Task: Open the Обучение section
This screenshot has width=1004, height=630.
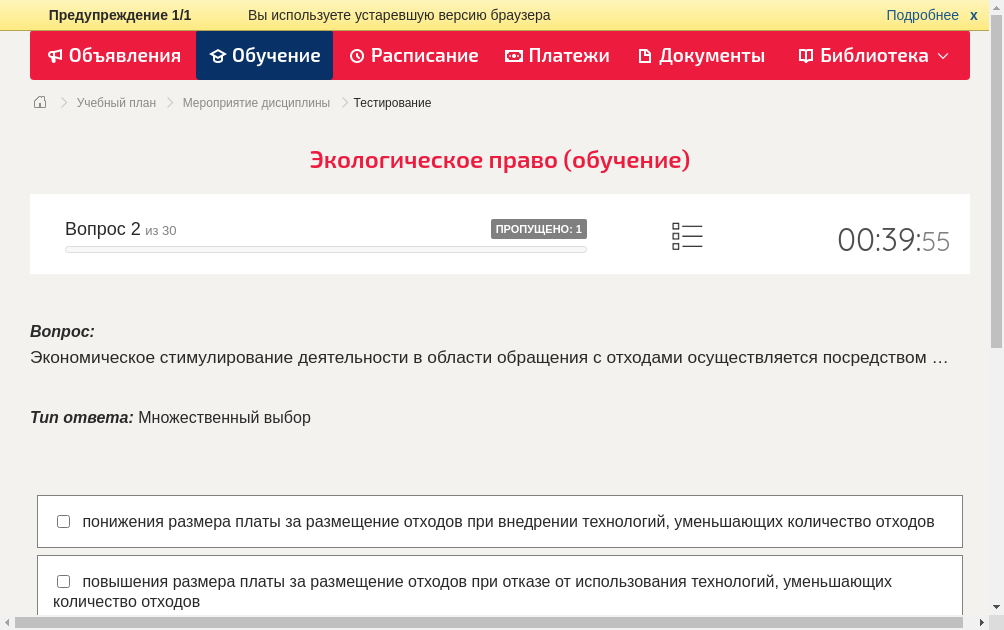Action: [264, 56]
